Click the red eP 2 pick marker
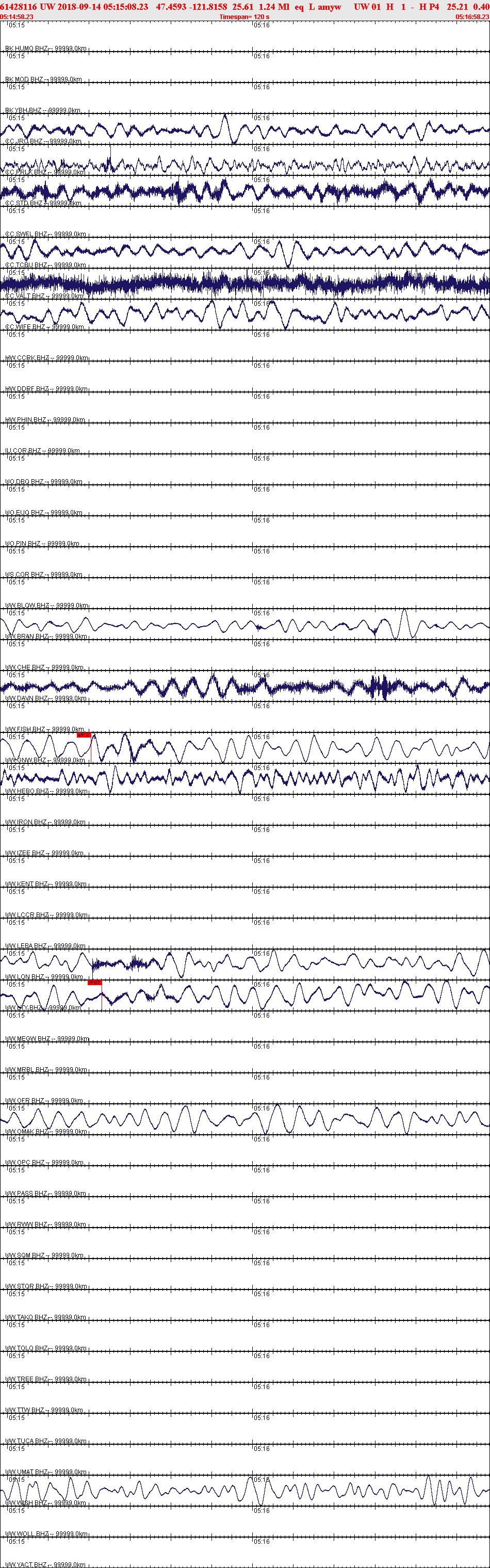490x1568 pixels. 84,734
